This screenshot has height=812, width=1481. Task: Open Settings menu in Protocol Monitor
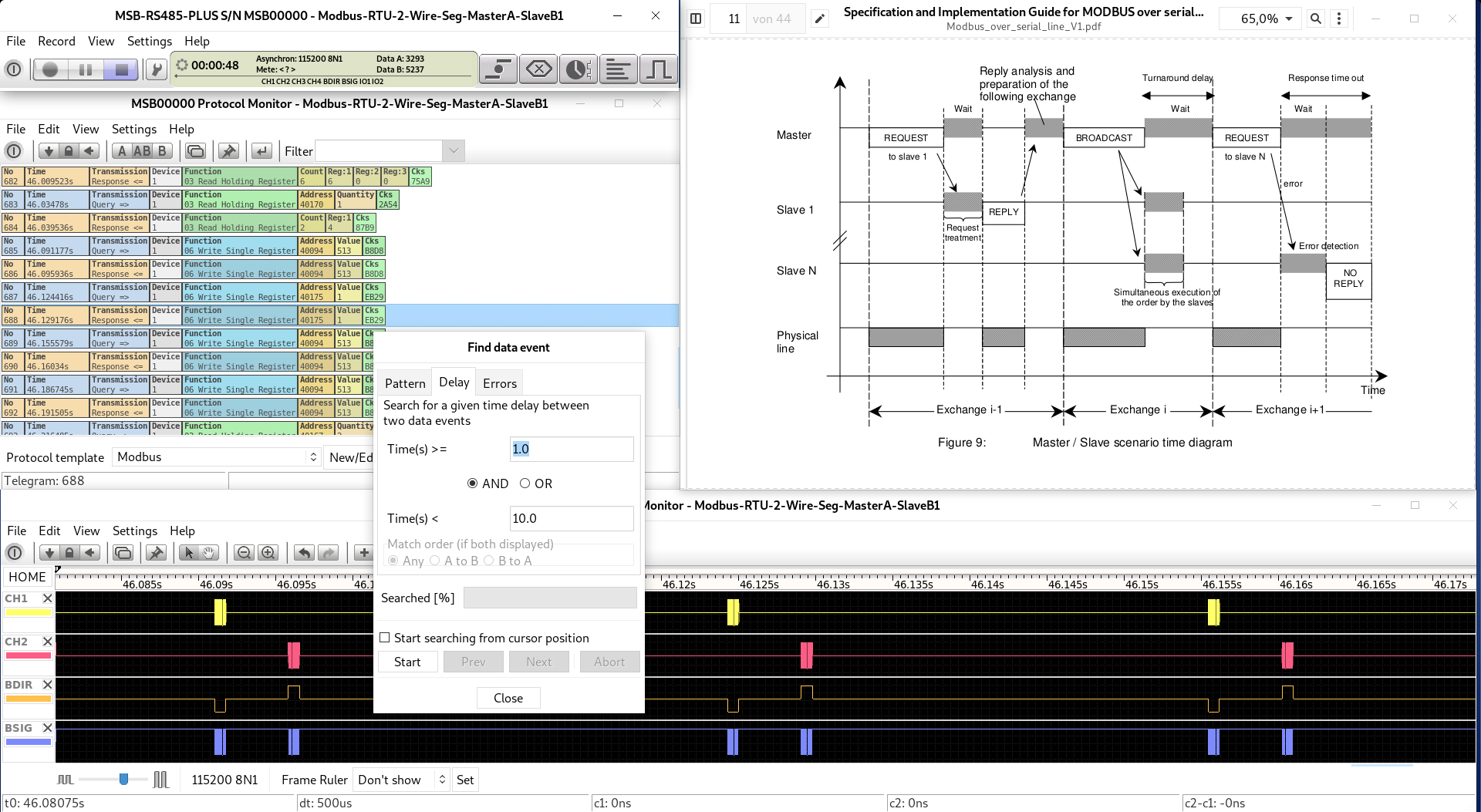pyautogui.click(x=133, y=129)
